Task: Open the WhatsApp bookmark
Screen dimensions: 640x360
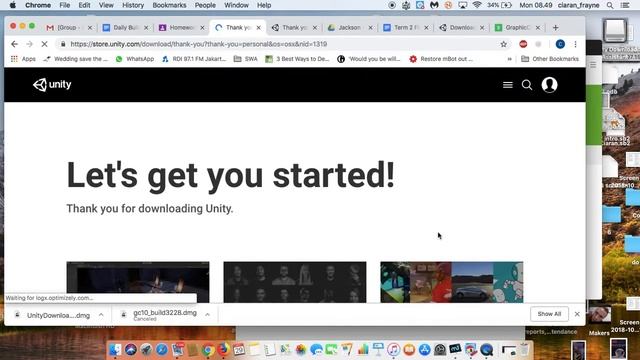Action: tap(135, 59)
